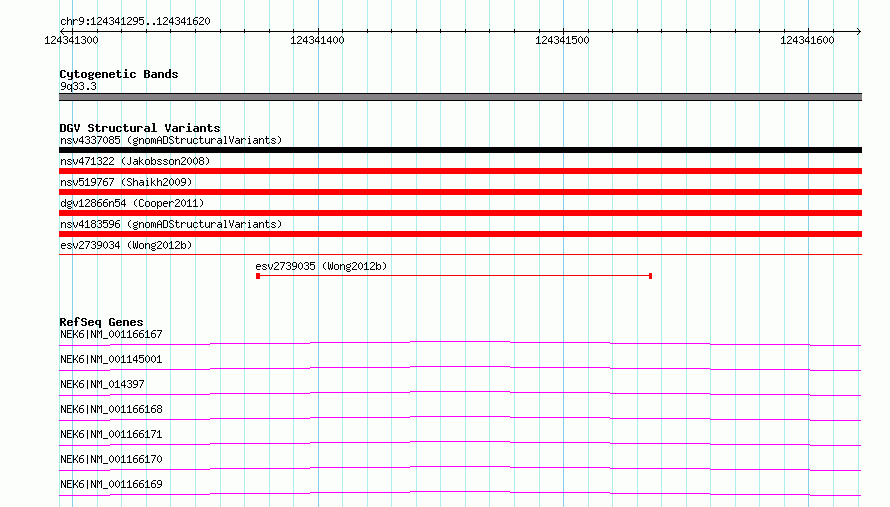The image size is (890, 507).
Task: Open the esv2739035 (Wong2012b) variant label
Action: (321, 266)
